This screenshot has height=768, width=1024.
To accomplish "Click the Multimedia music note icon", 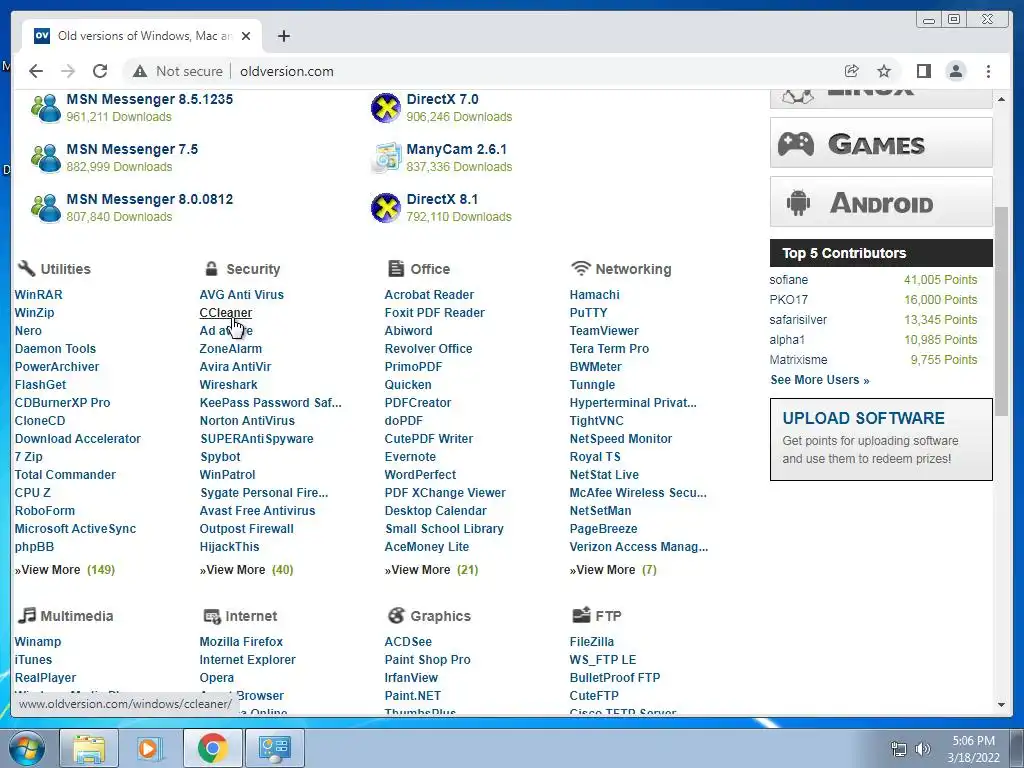I will (x=26, y=615).
